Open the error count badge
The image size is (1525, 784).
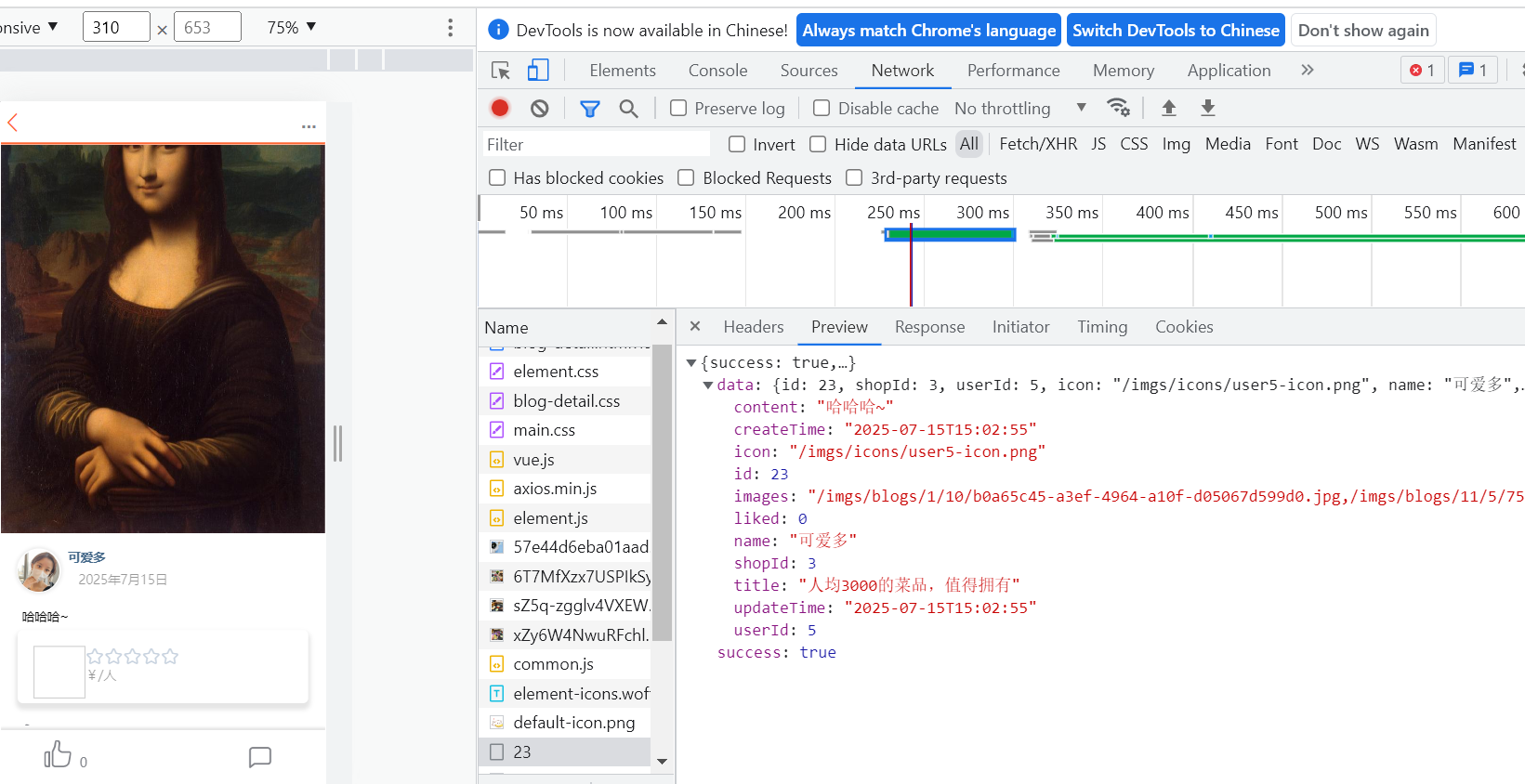[1422, 70]
